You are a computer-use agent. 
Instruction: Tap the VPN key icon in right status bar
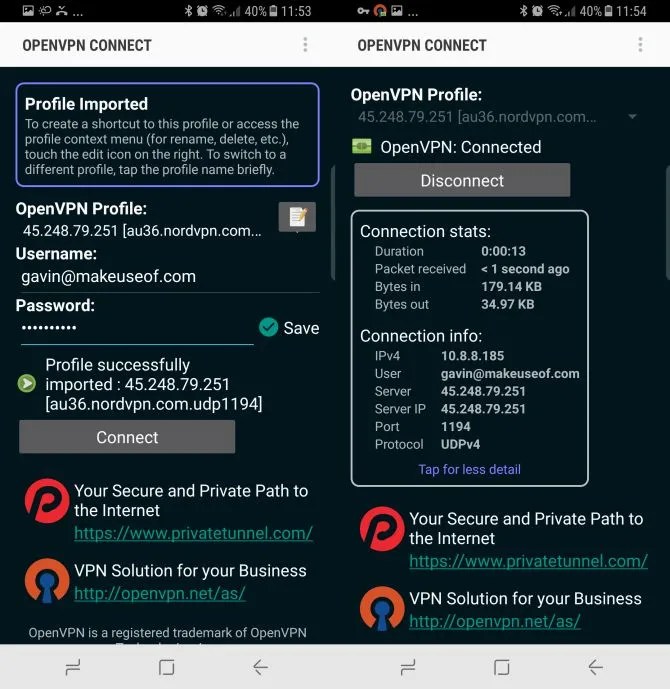point(363,11)
